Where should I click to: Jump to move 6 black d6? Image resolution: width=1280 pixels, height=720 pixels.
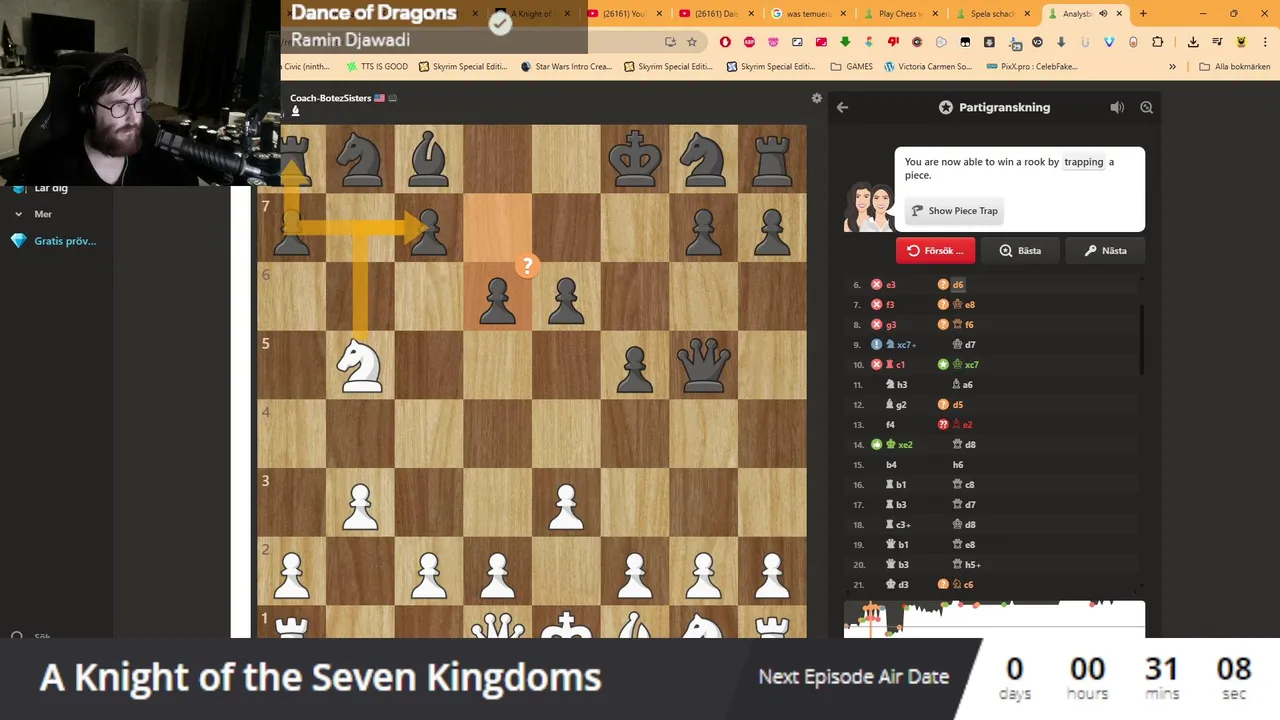[x=957, y=285]
